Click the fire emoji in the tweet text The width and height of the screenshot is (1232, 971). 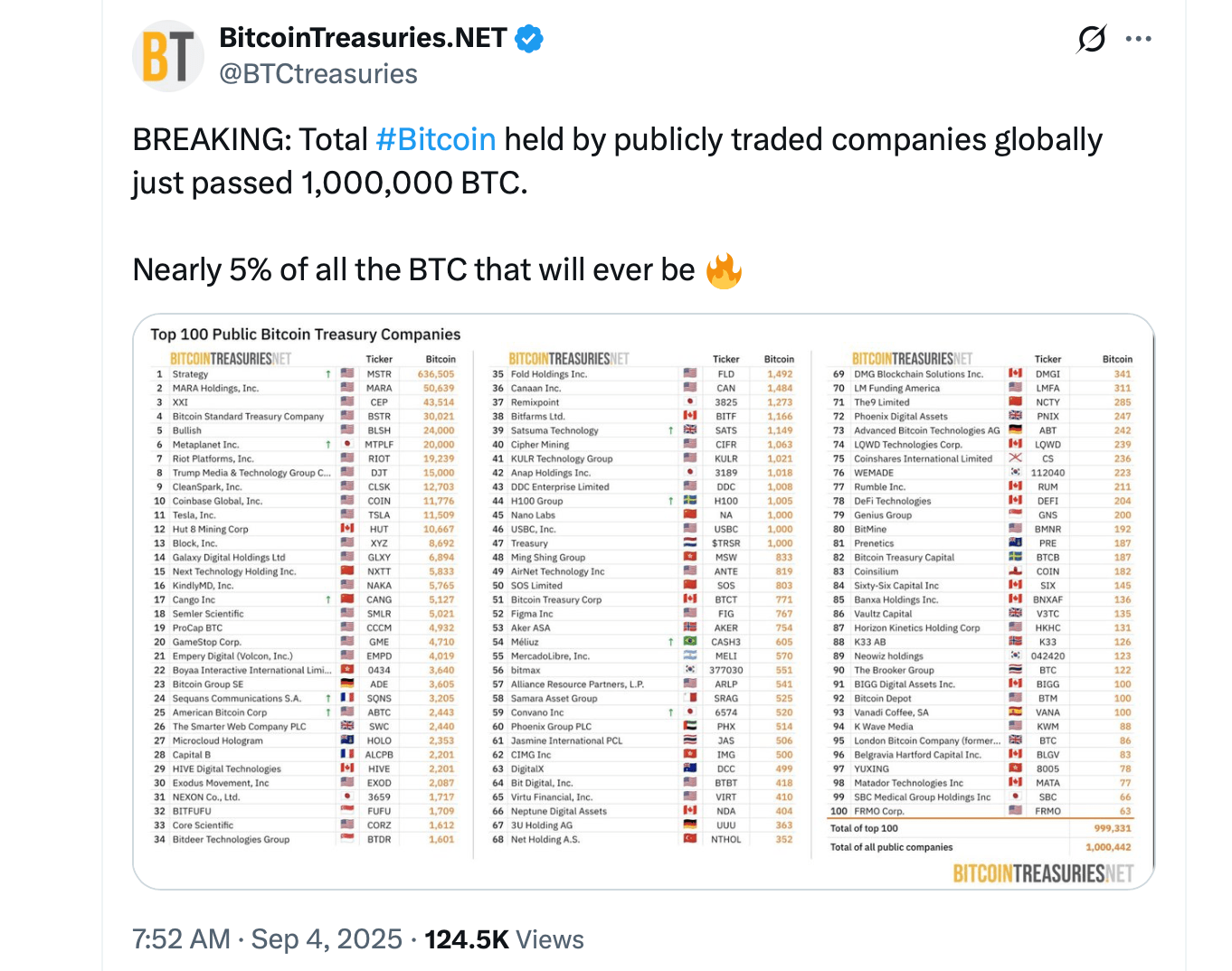(x=723, y=269)
